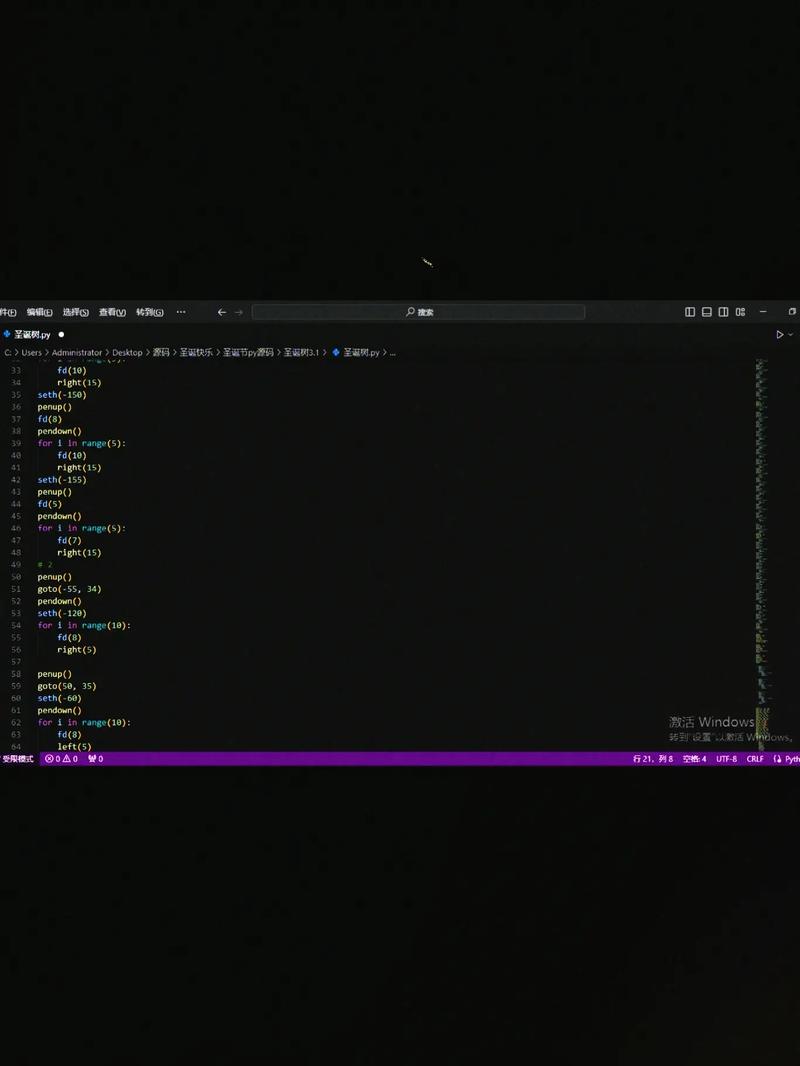Click the errors and warnings status icon
This screenshot has height=1066, width=800.
coord(61,759)
